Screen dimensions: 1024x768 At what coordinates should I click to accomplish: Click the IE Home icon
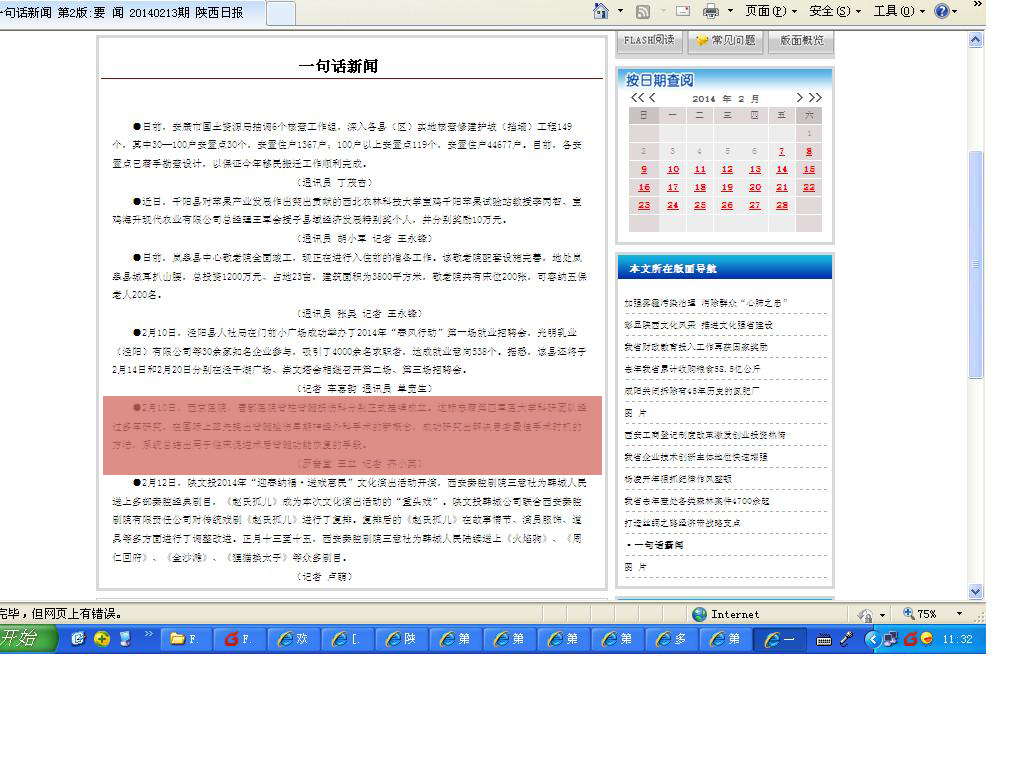[x=601, y=11]
